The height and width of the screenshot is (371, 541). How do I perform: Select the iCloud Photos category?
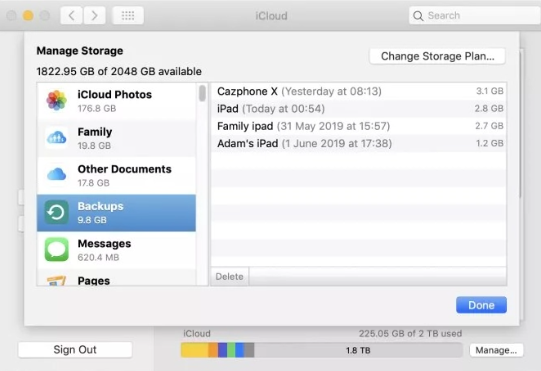(116, 101)
